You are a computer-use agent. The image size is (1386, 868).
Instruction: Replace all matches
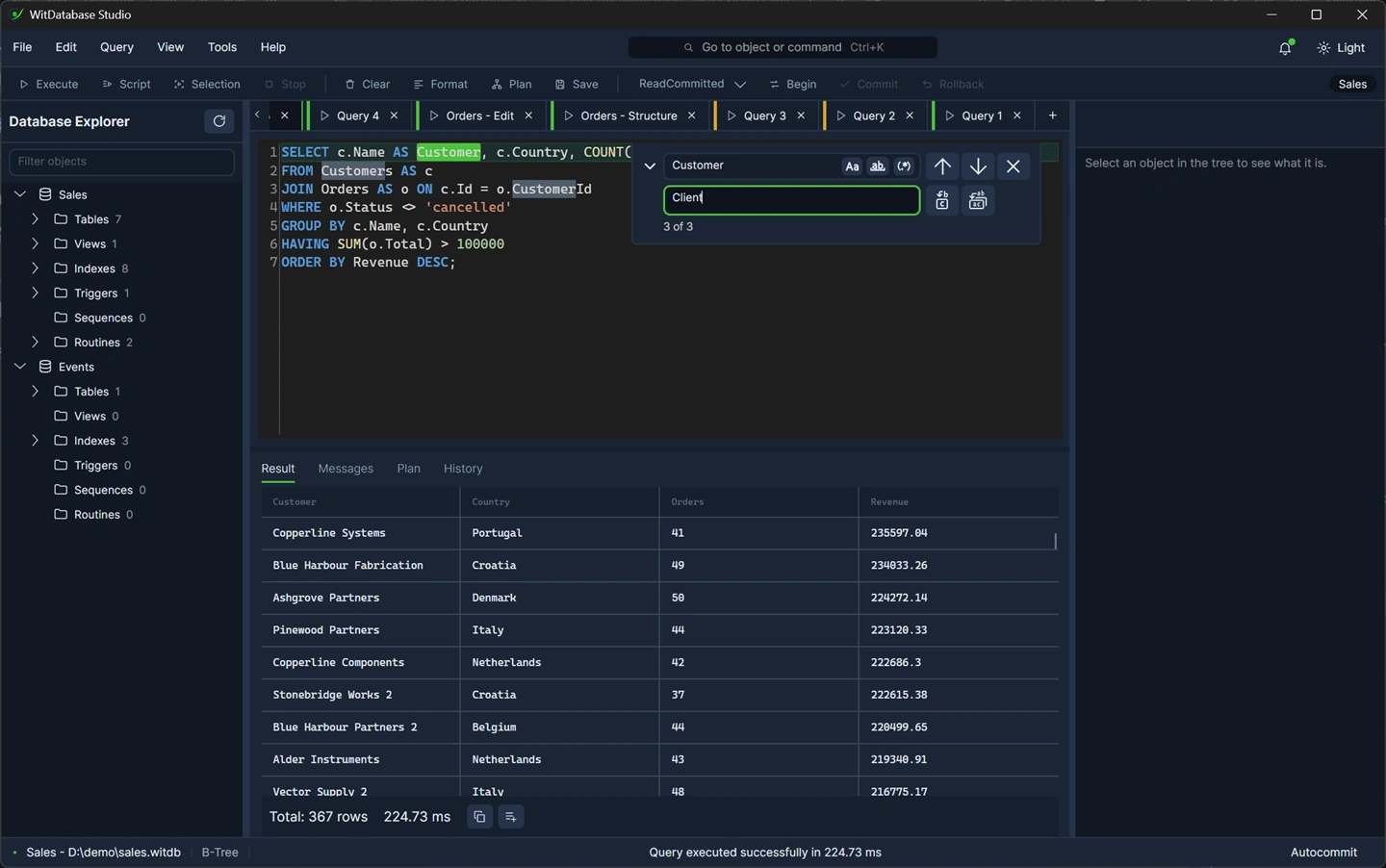coord(978,200)
